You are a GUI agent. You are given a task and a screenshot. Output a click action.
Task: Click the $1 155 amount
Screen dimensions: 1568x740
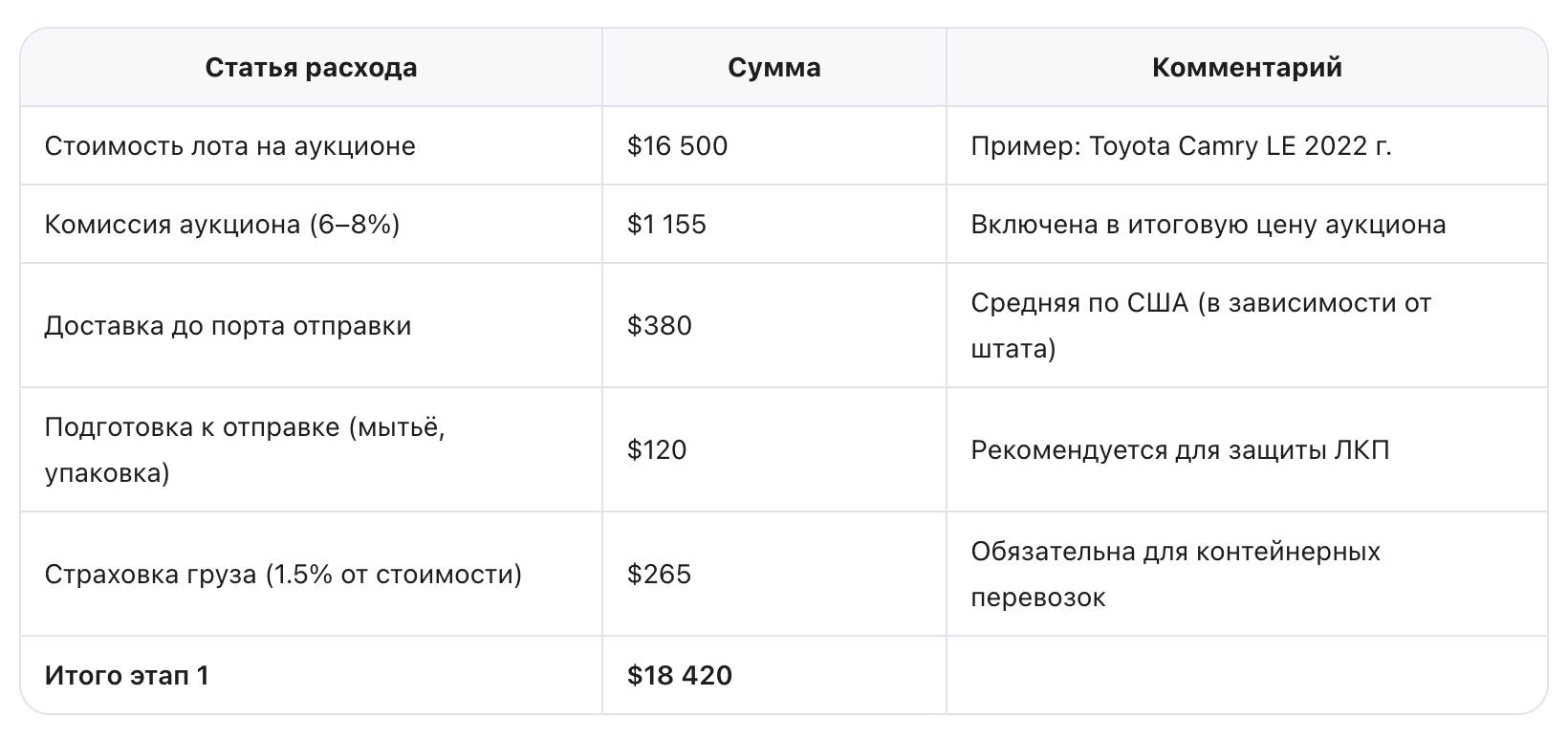666,225
